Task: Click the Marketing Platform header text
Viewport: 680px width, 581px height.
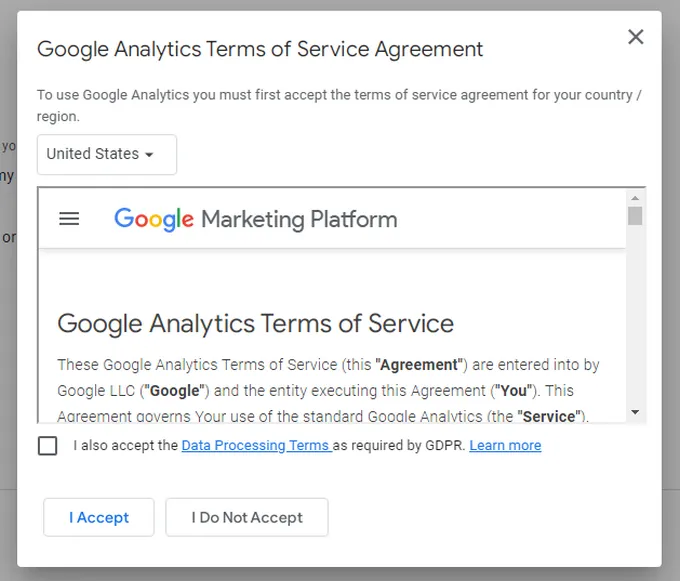Action: pos(299,219)
